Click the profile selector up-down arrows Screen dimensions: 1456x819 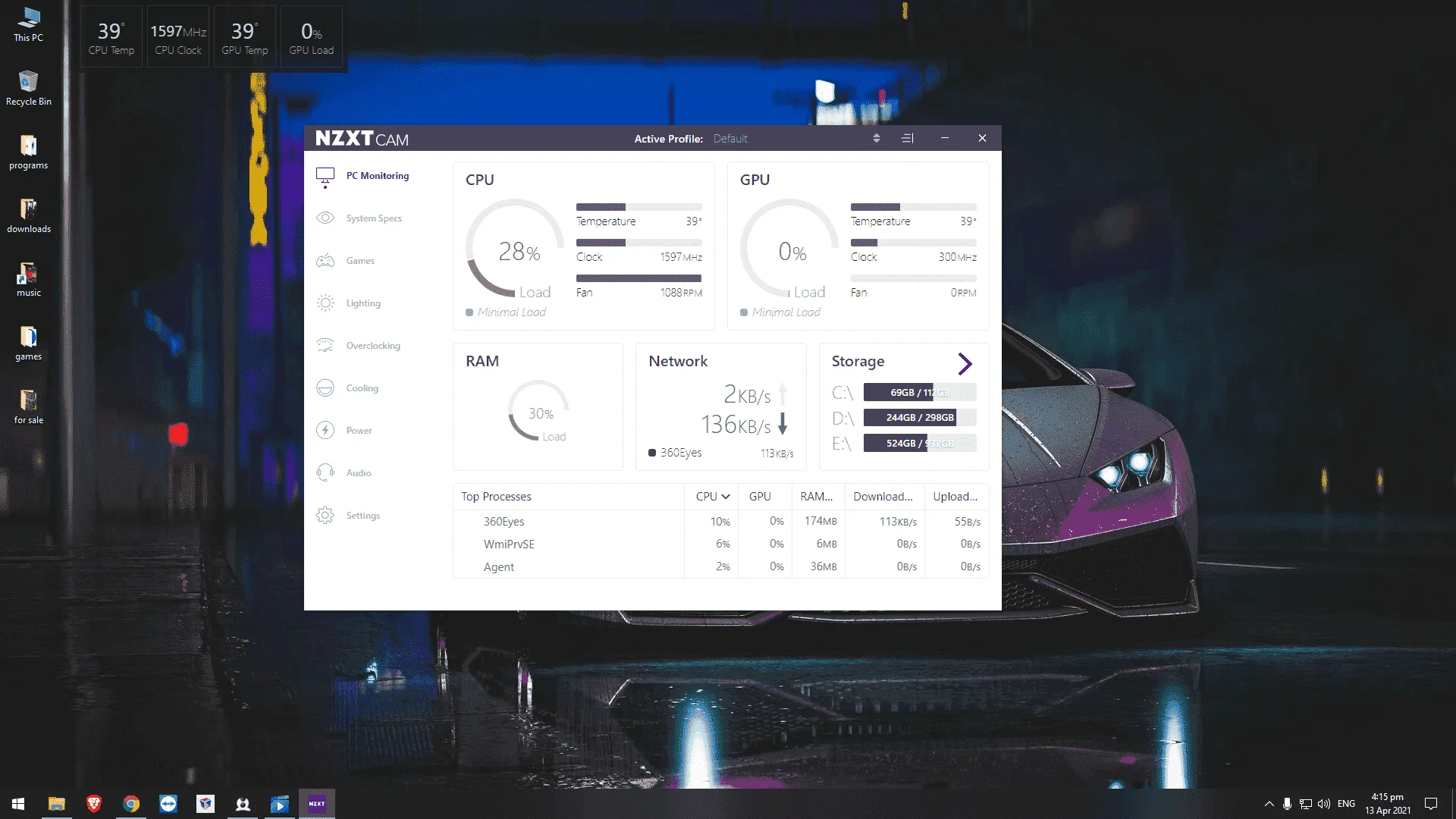point(877,139)
